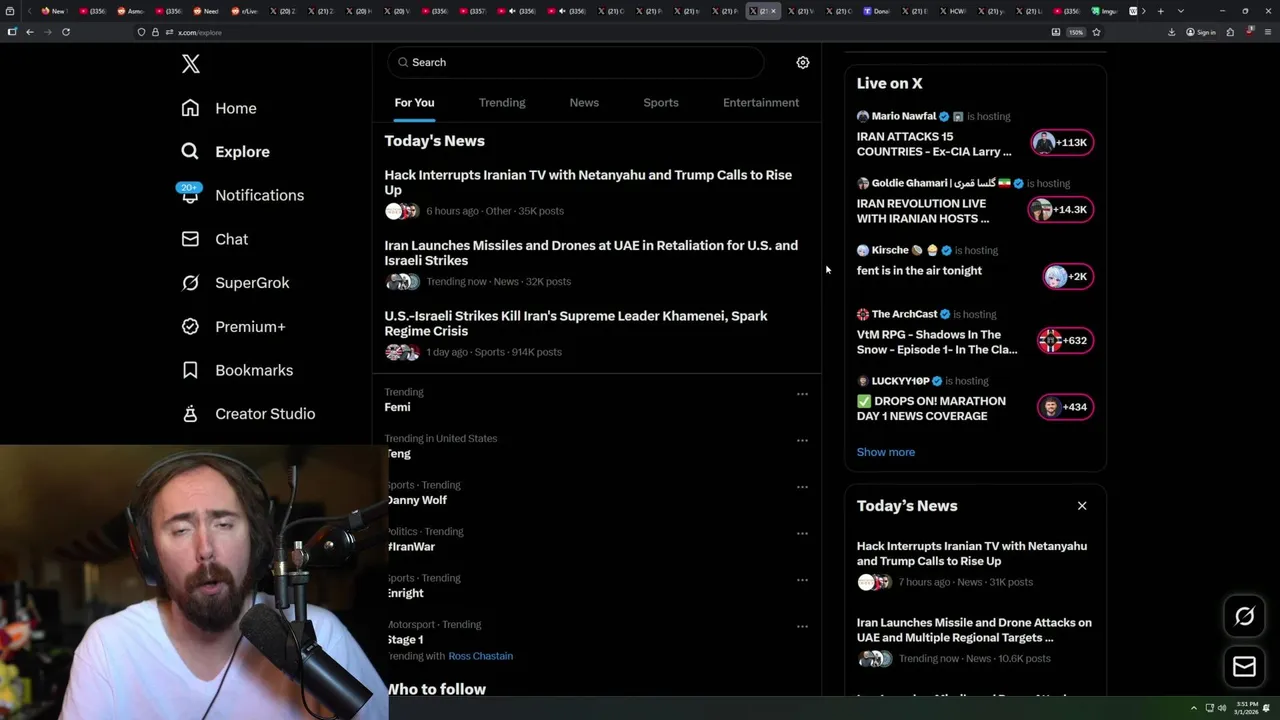Open Chat from the sidebar
Image resolution: width=1280 pixels, height=720 pixels.
click(x=214, y=239)
